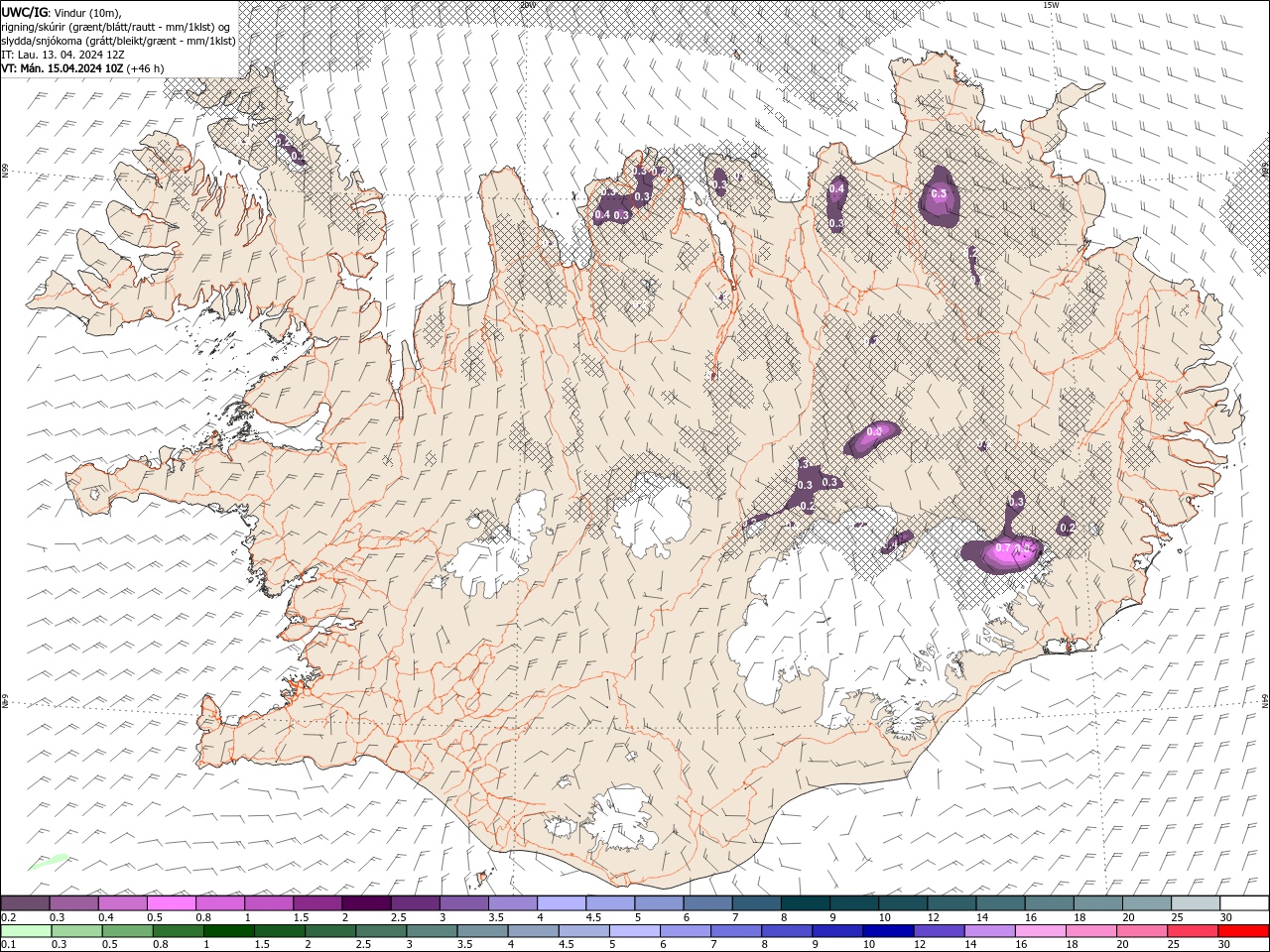Viewport: 1270px width, 952px height.
Task: Click the 'IT: Lau. 13. 04. 2024 12Z' line
Action: pyautogui.click(x=63, y=55)
